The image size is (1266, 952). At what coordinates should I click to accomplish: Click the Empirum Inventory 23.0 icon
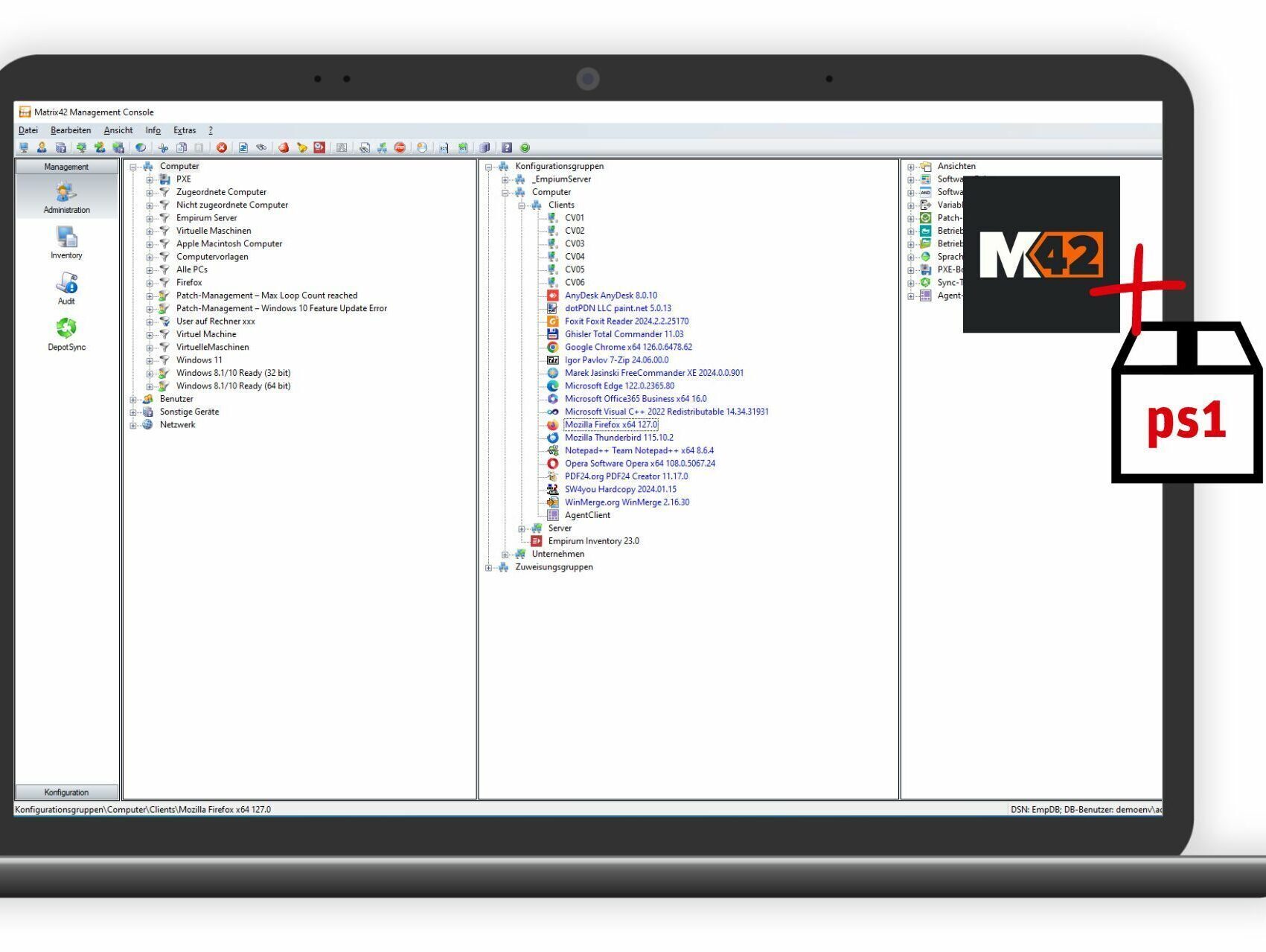coord(537,541)
